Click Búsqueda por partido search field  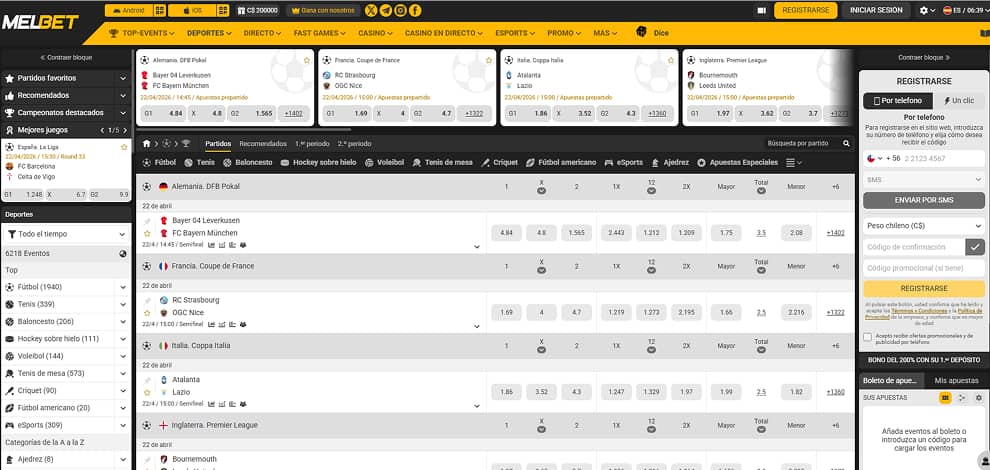[803, 143]
